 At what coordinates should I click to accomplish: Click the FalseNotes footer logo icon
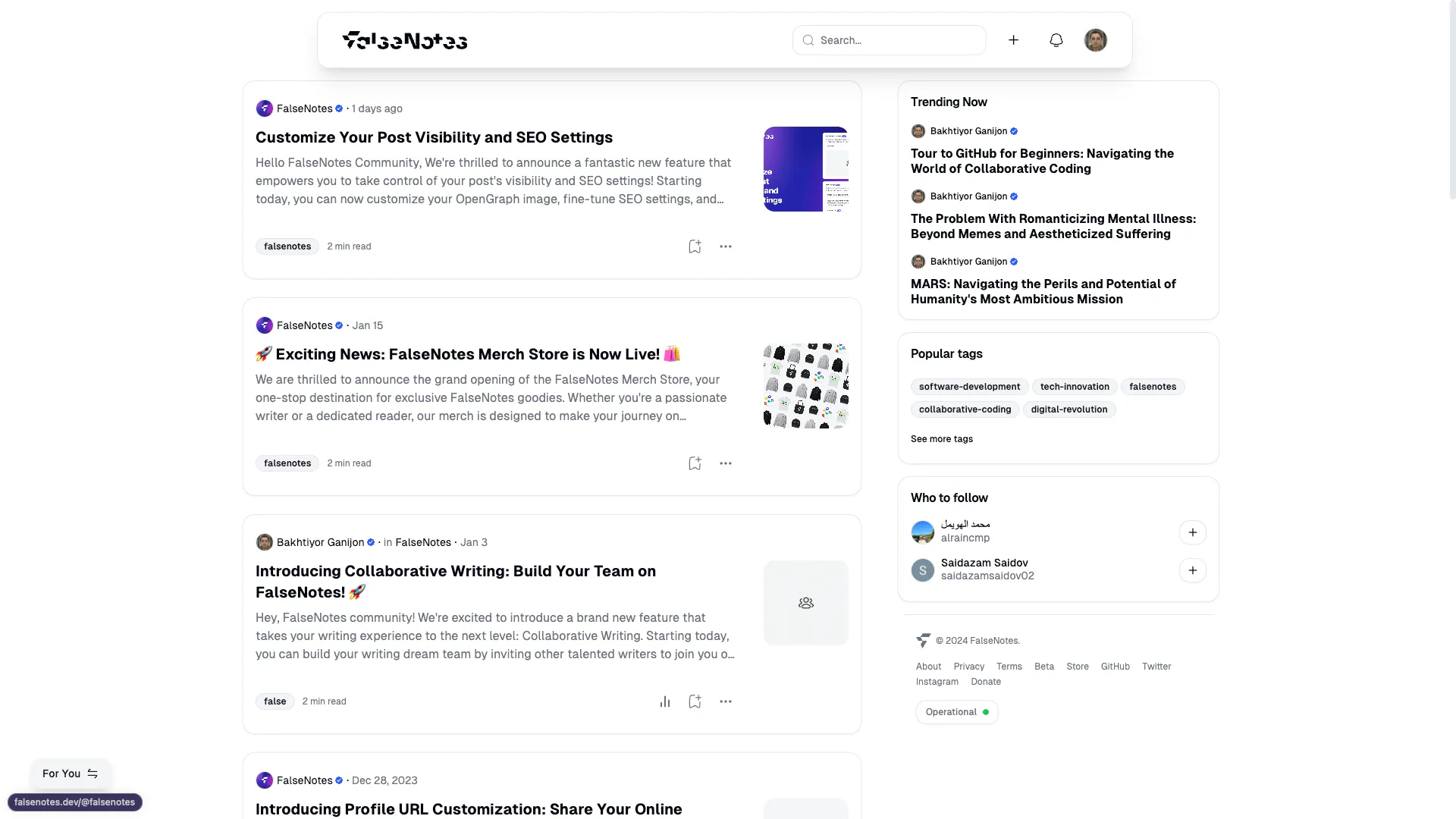923,641
